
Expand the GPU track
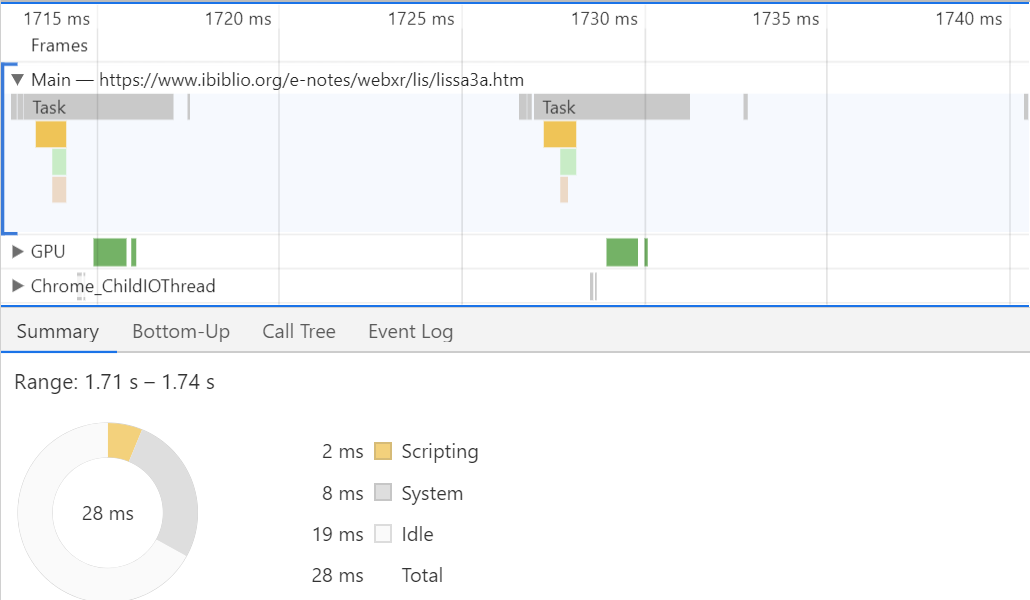(x=17, y=252)
